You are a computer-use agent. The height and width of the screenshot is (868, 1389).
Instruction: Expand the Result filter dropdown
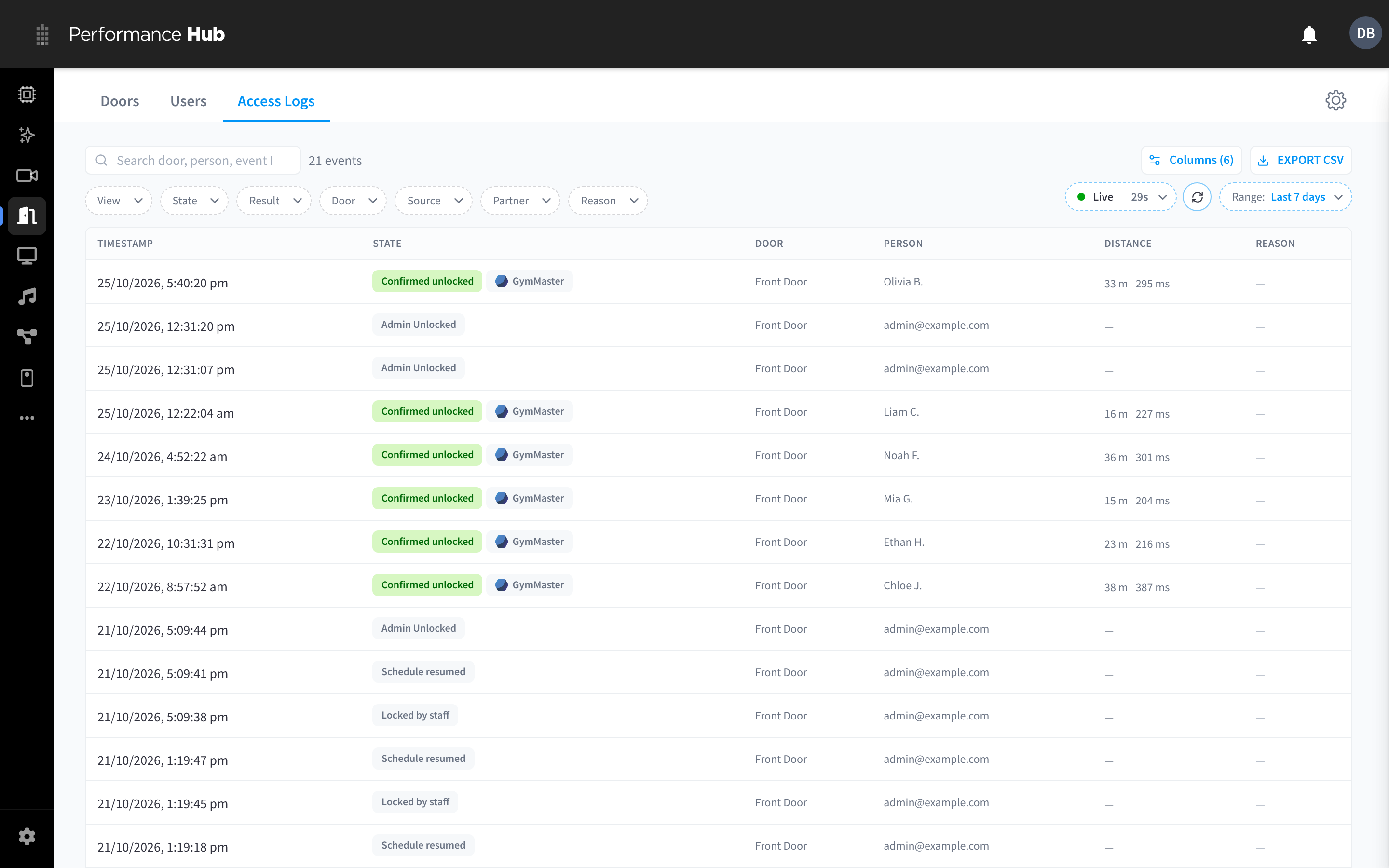(274, 201)
